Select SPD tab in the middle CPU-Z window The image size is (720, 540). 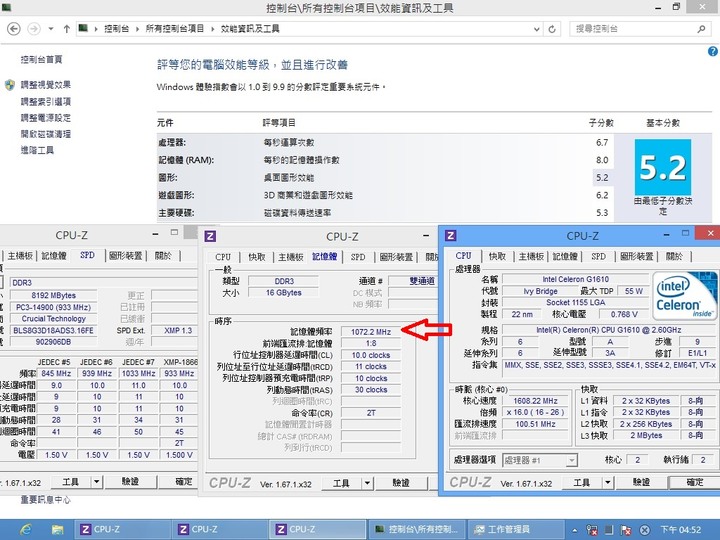[x=358, y=257]
